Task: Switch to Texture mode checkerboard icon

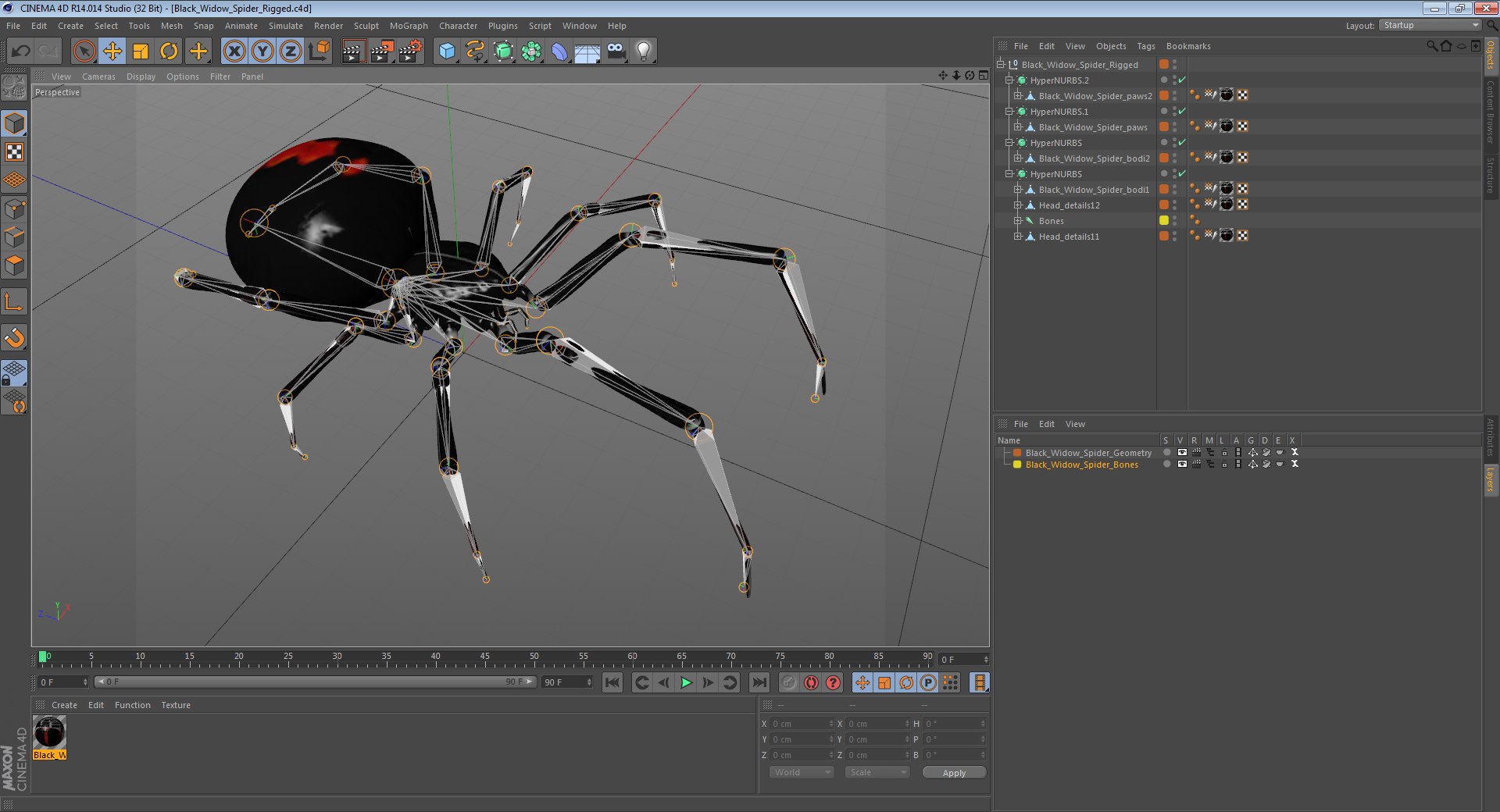Action: click(15, 151)
